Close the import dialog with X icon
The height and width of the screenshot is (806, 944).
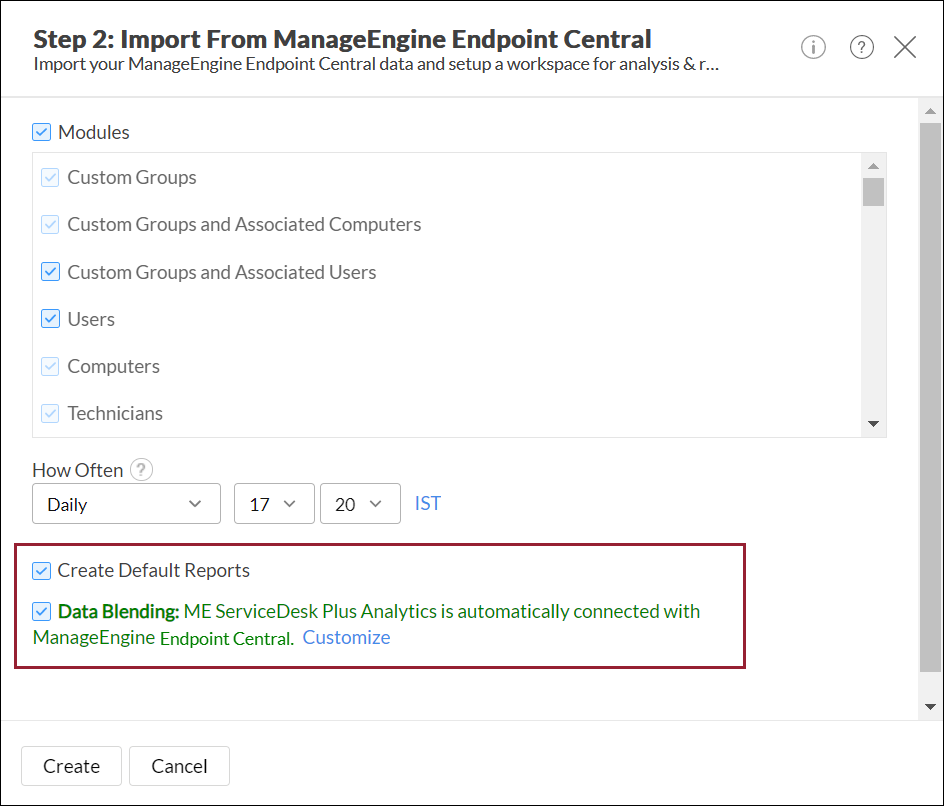coord(905,47)
